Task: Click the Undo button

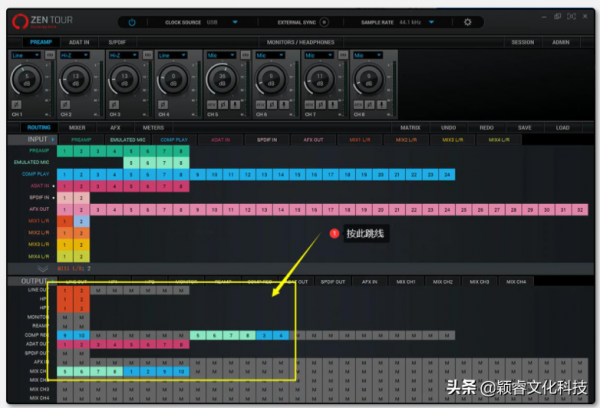Action: pos(448,128)
